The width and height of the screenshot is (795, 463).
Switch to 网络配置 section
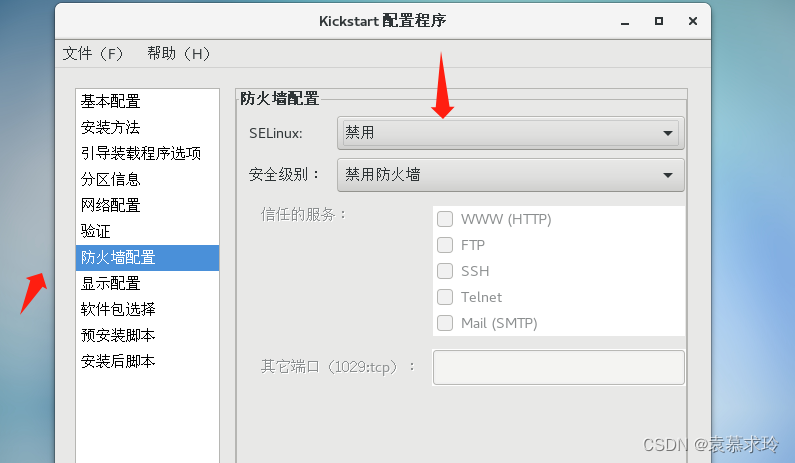click(147, 205)
